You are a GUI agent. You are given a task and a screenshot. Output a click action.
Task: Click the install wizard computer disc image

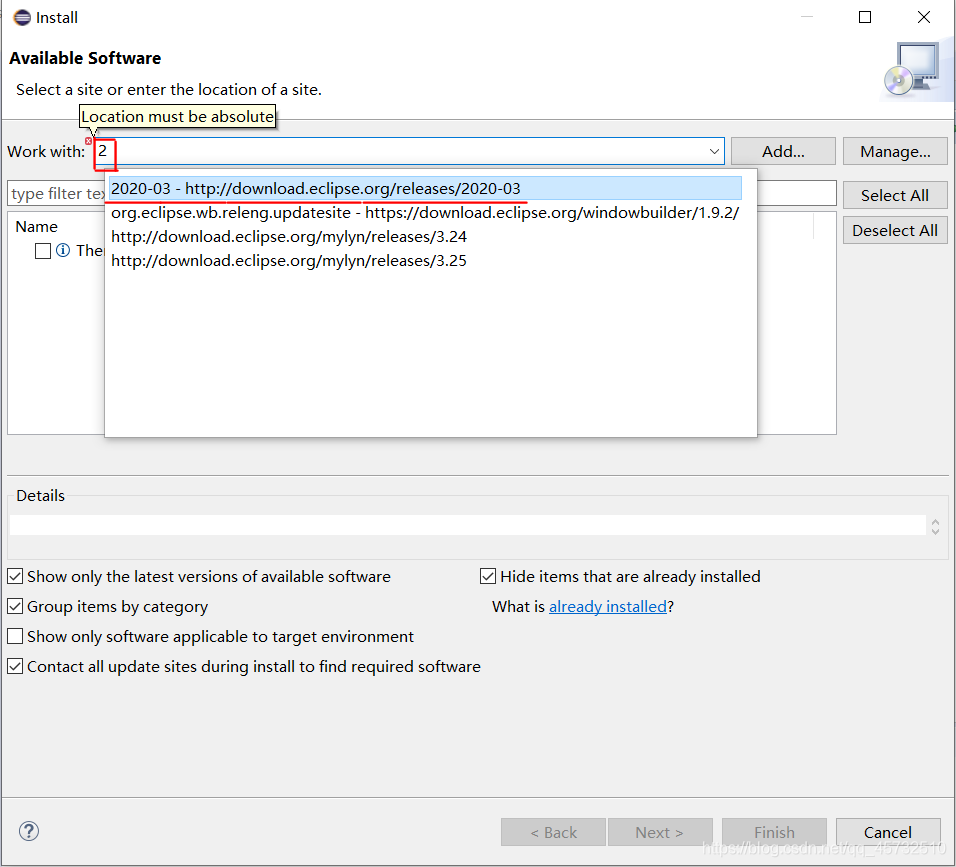click(x=913, y=70)
